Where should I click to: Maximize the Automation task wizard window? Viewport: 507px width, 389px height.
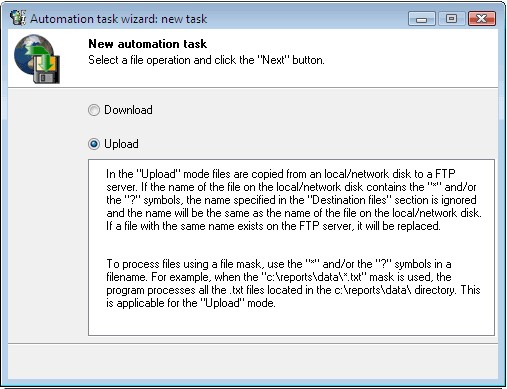click(x=451, y=19)
